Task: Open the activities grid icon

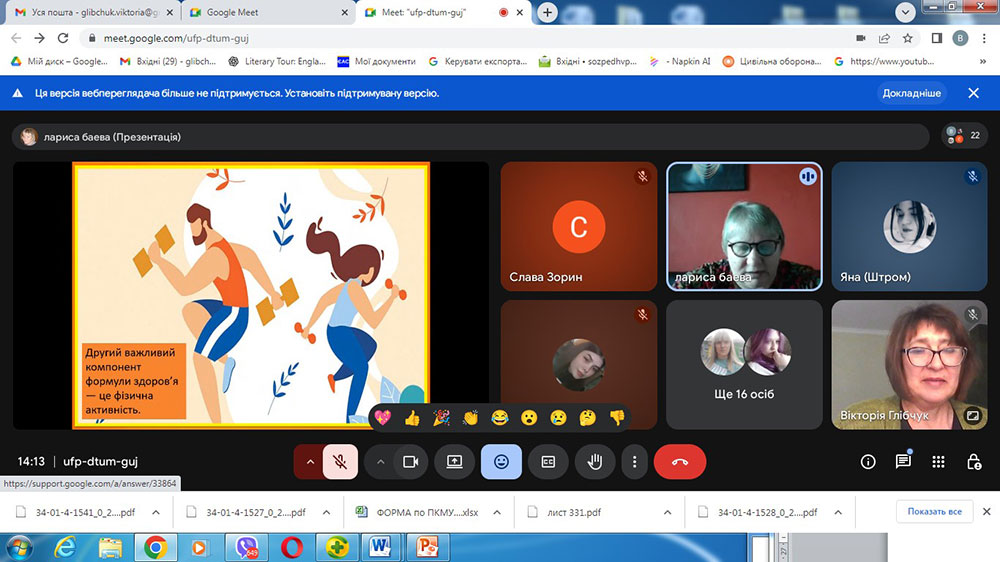Action: pyautogui.click(x=938, y=462)
